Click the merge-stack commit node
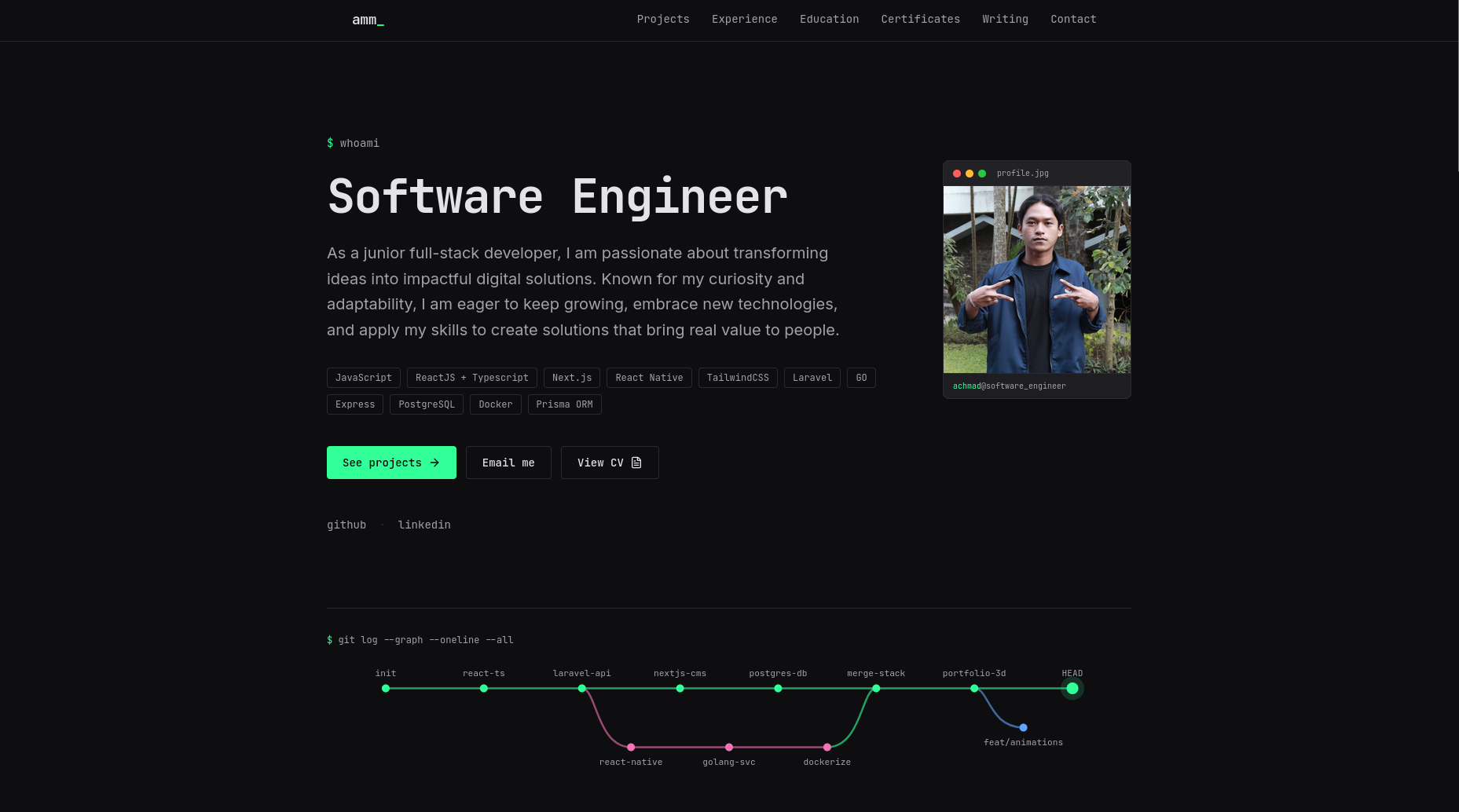Image resolution: width=1459 pixels, height=812 pixels. tap(876, 689)
